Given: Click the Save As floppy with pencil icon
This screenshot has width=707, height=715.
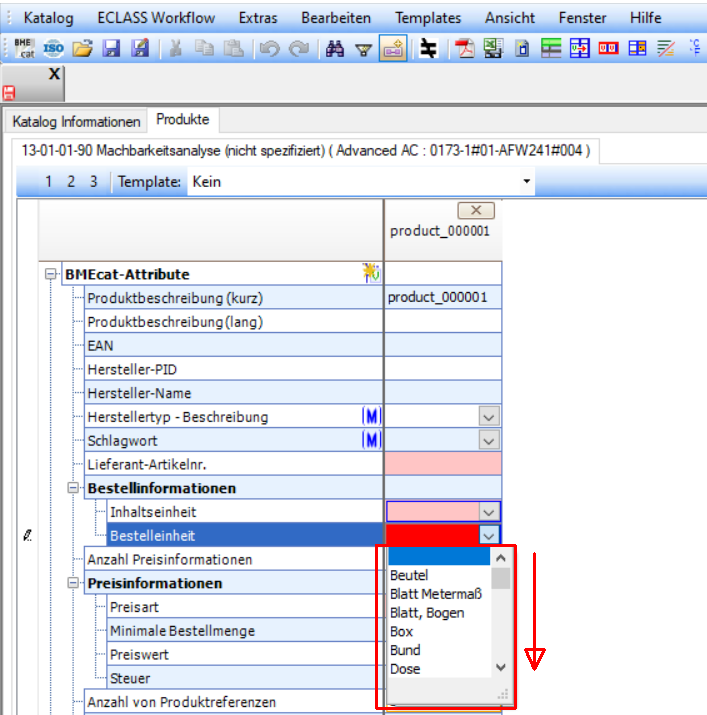Looking at the screenshot, I should click(140, 48).
